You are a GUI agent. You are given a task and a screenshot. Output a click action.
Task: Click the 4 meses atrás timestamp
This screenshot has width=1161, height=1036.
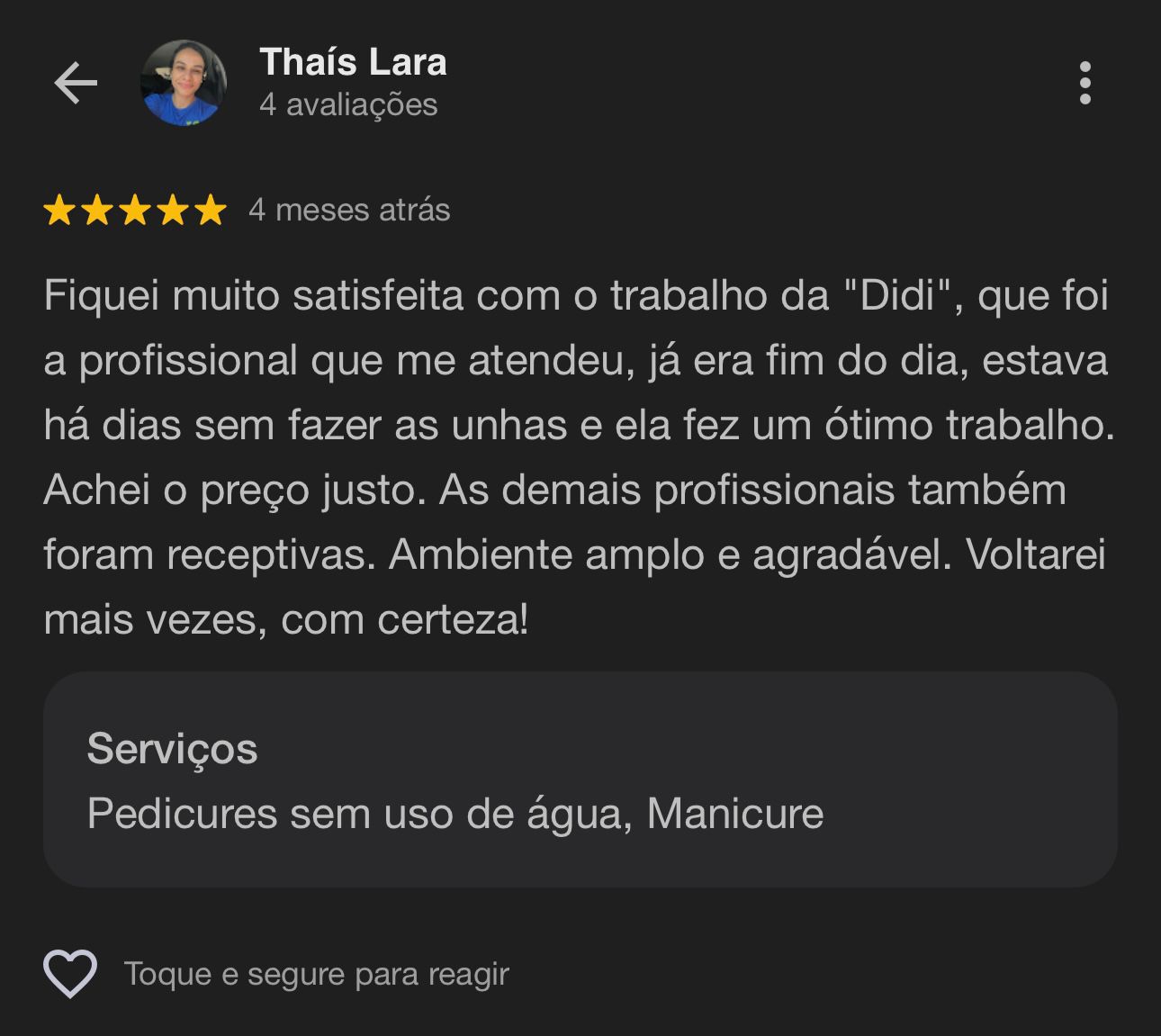click(x=349, y=210)
